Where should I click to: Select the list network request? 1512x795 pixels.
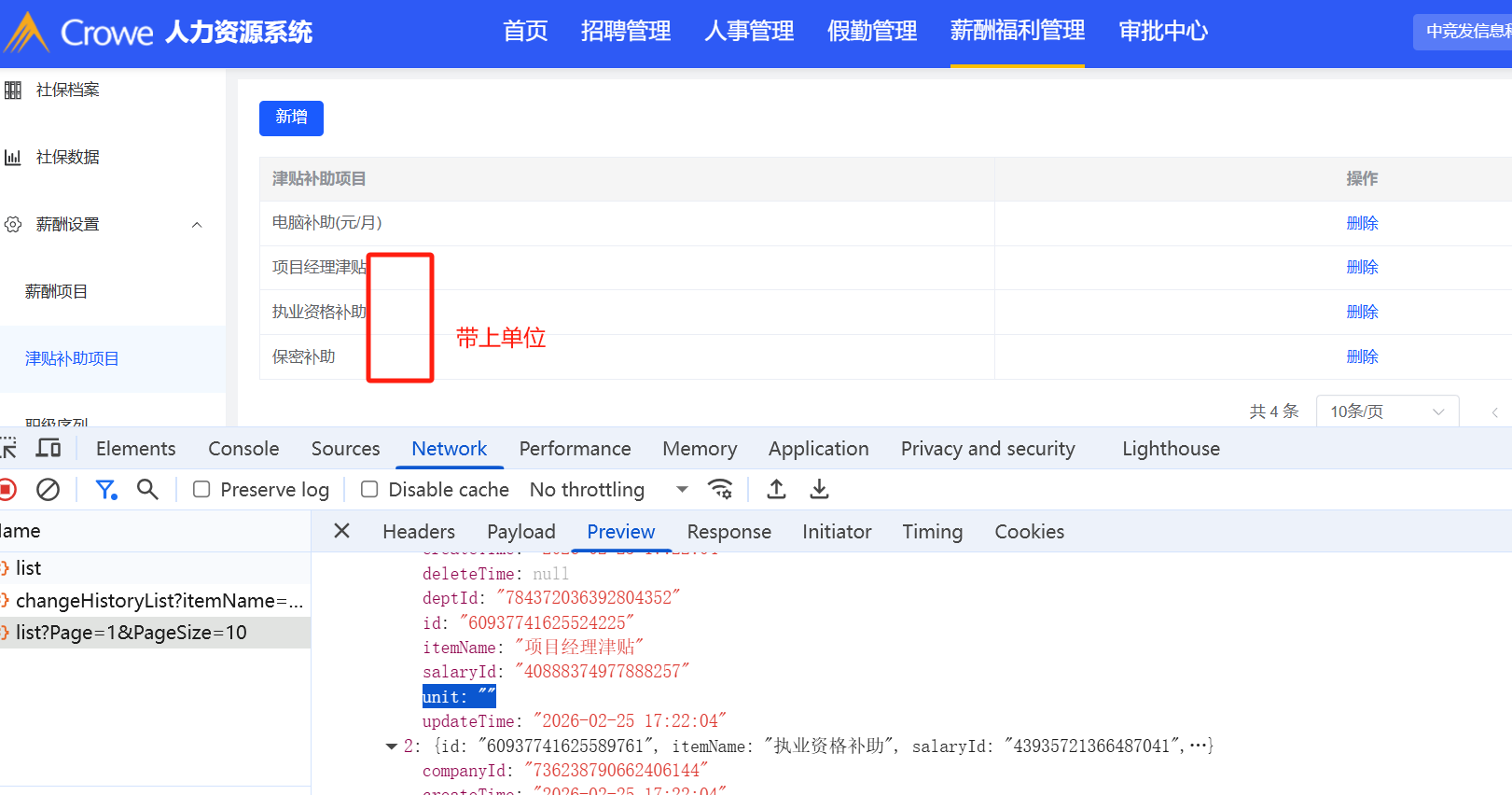click(x=155, y=568)
